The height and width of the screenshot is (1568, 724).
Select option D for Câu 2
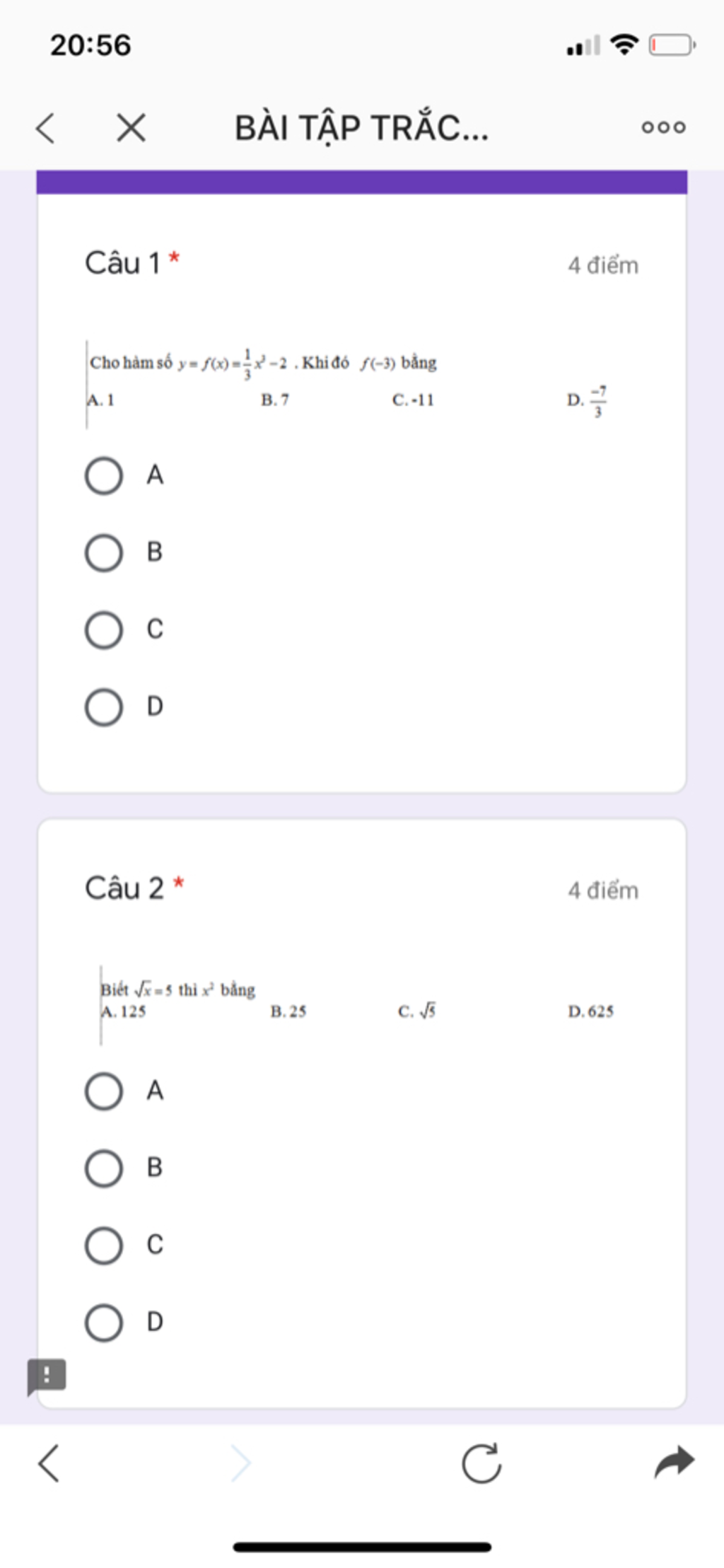(x=104, y=1323)
